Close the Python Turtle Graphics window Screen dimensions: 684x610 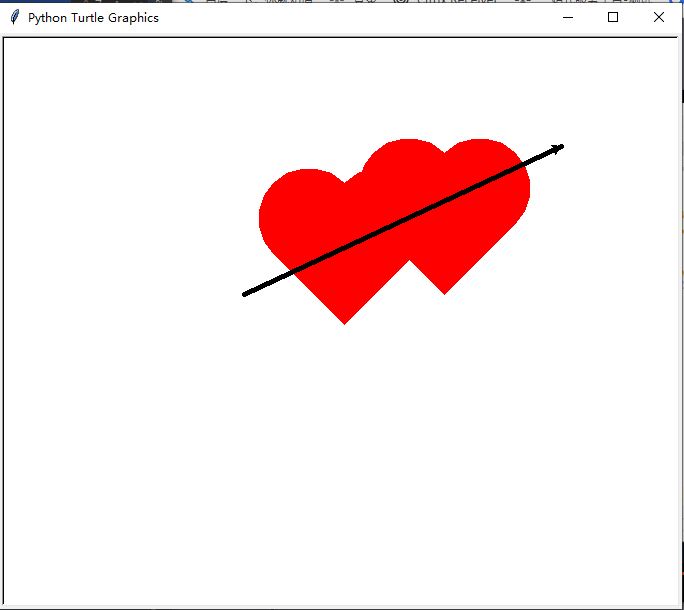click(658, 17)
